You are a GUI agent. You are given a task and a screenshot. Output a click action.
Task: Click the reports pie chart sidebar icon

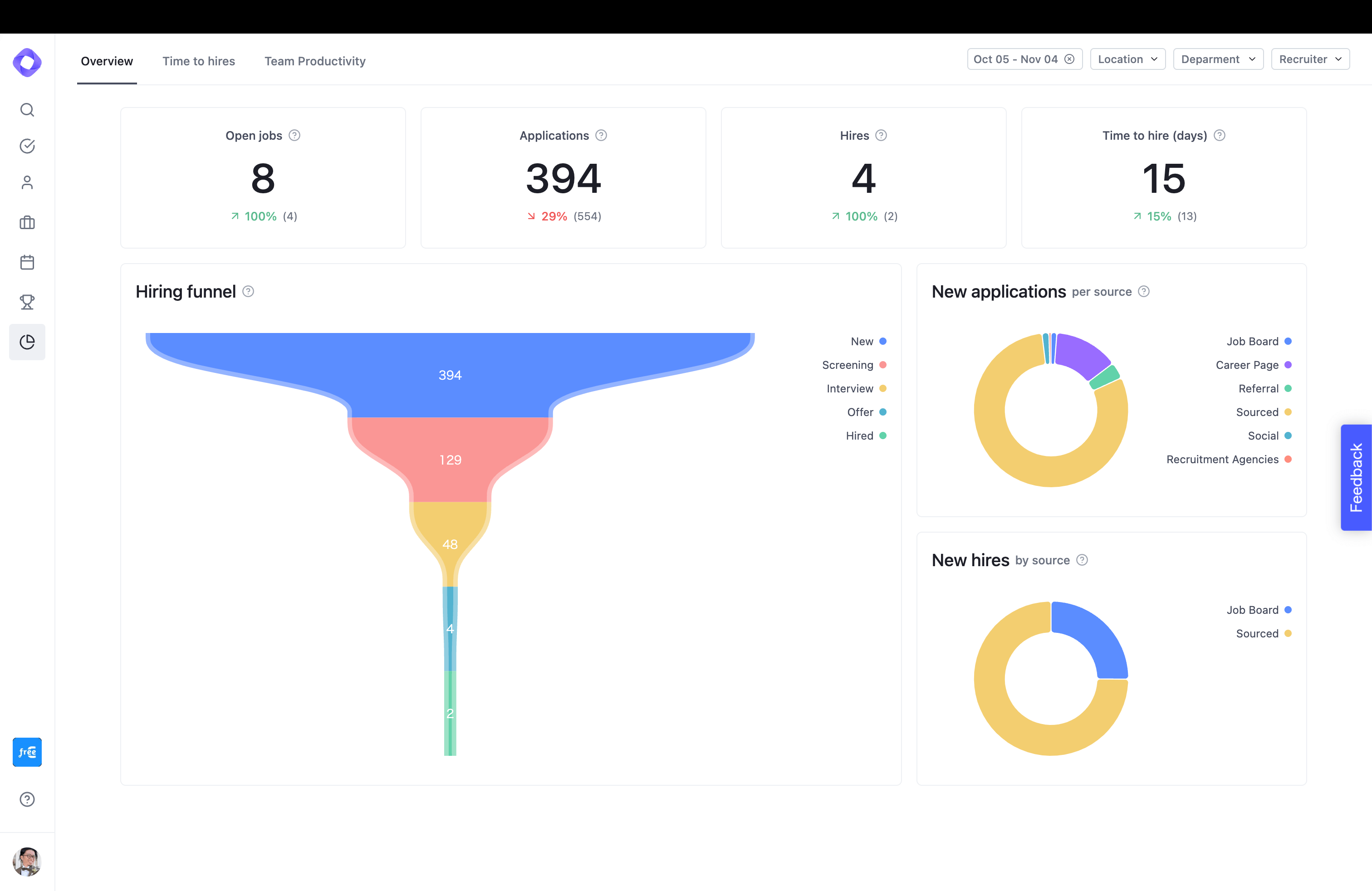(27, 342)
